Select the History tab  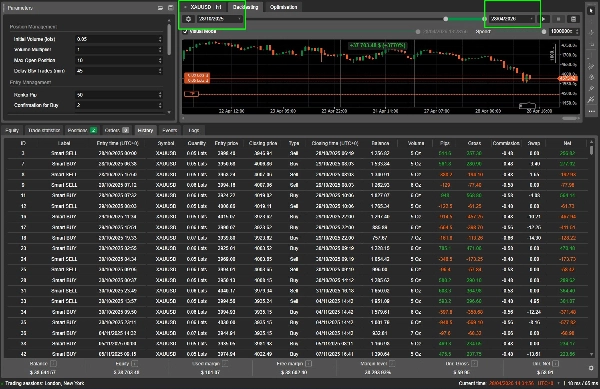(145, 130)
